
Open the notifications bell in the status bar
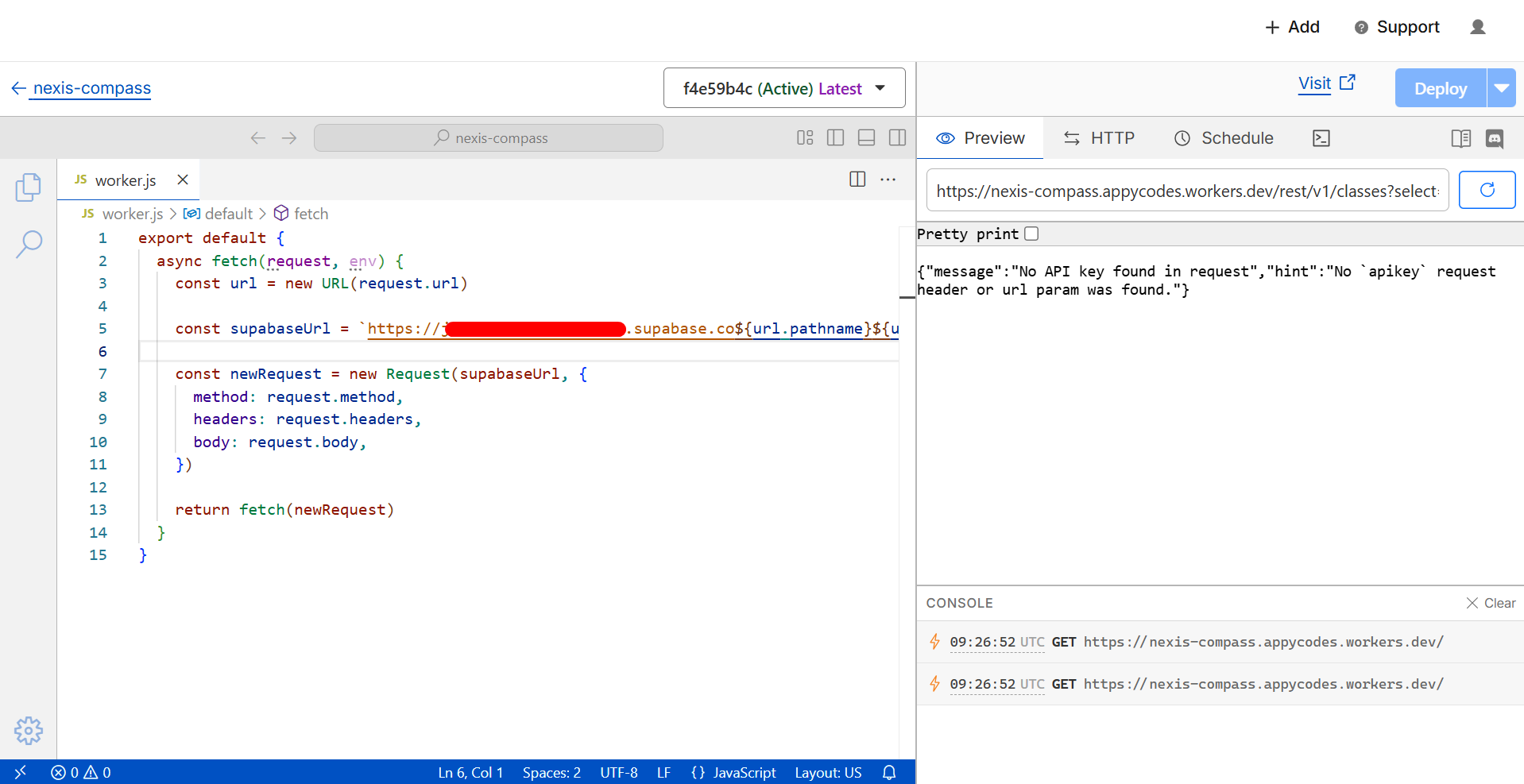pyautogui.click(x=888, y=771)
